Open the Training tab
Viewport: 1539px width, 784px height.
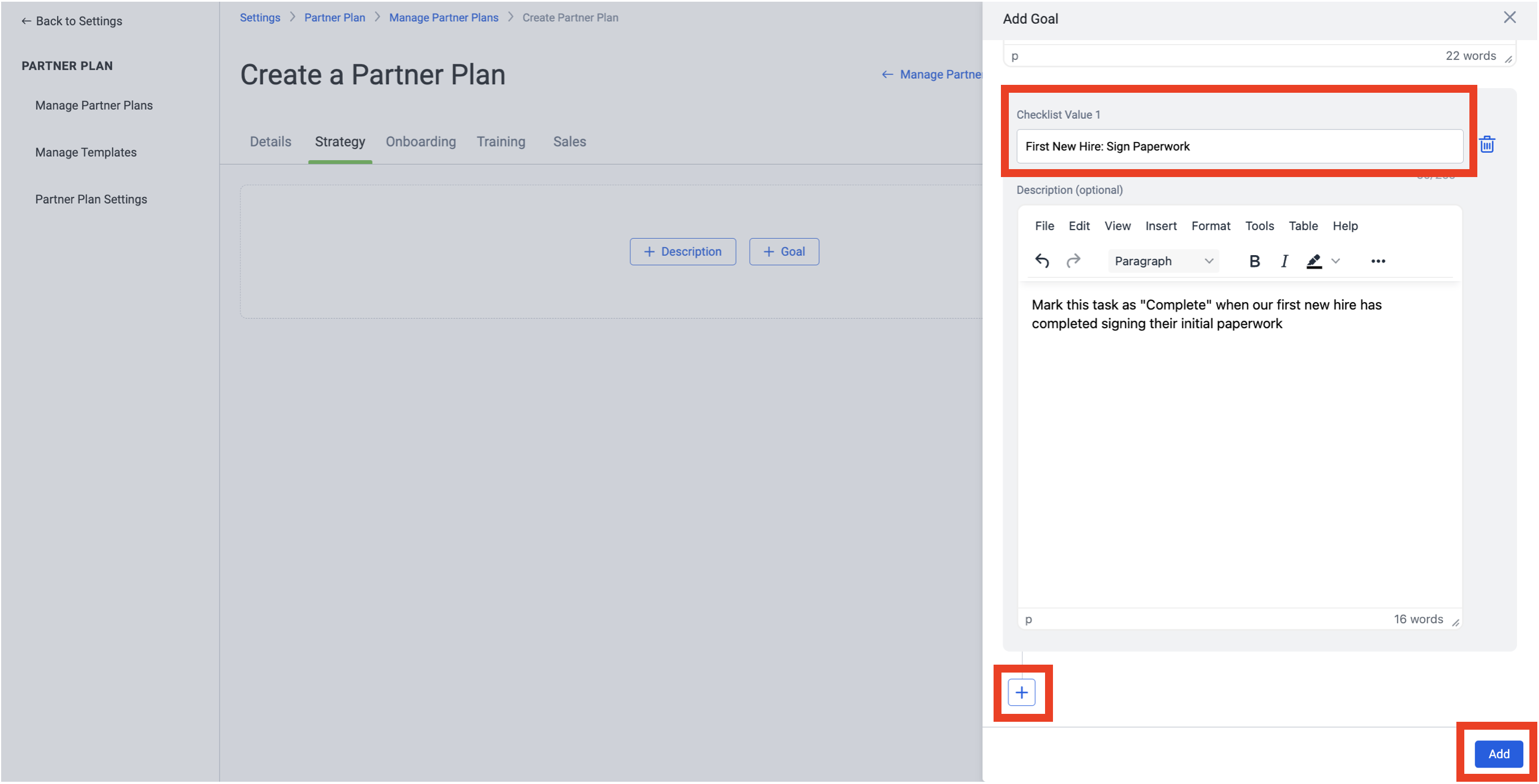pyautogui.click(x=500, y=141)
